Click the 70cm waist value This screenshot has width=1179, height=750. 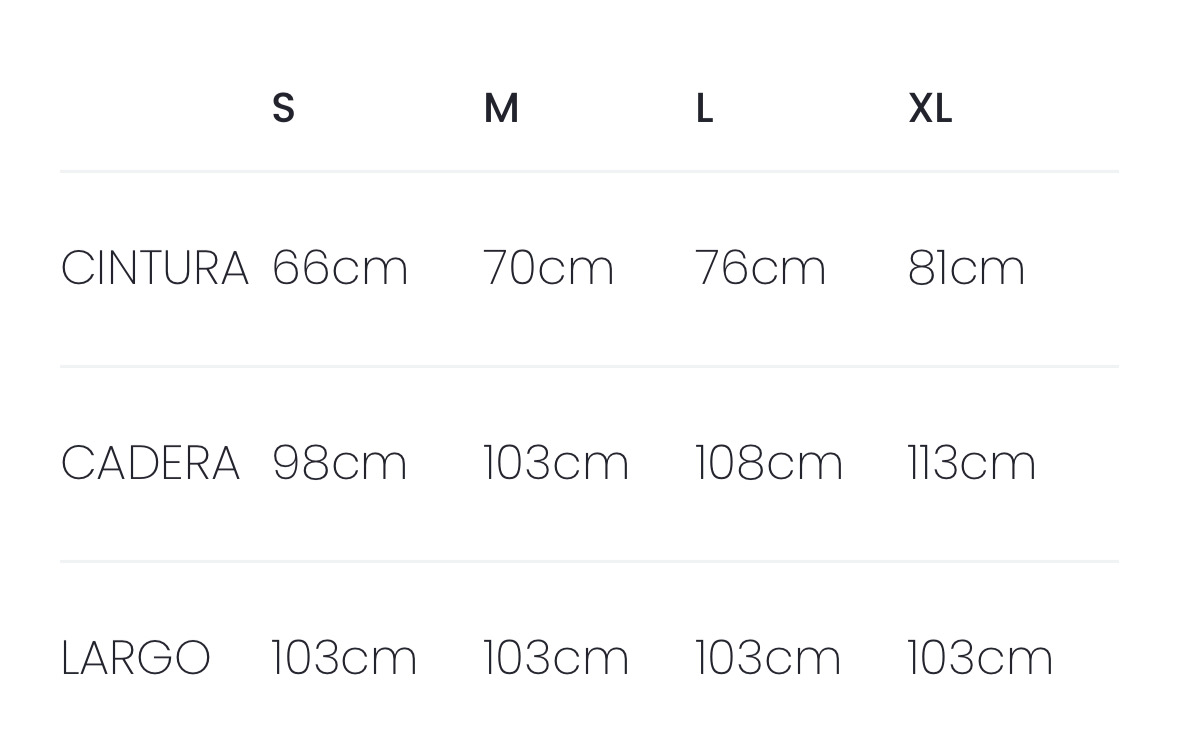pos(548,268)
